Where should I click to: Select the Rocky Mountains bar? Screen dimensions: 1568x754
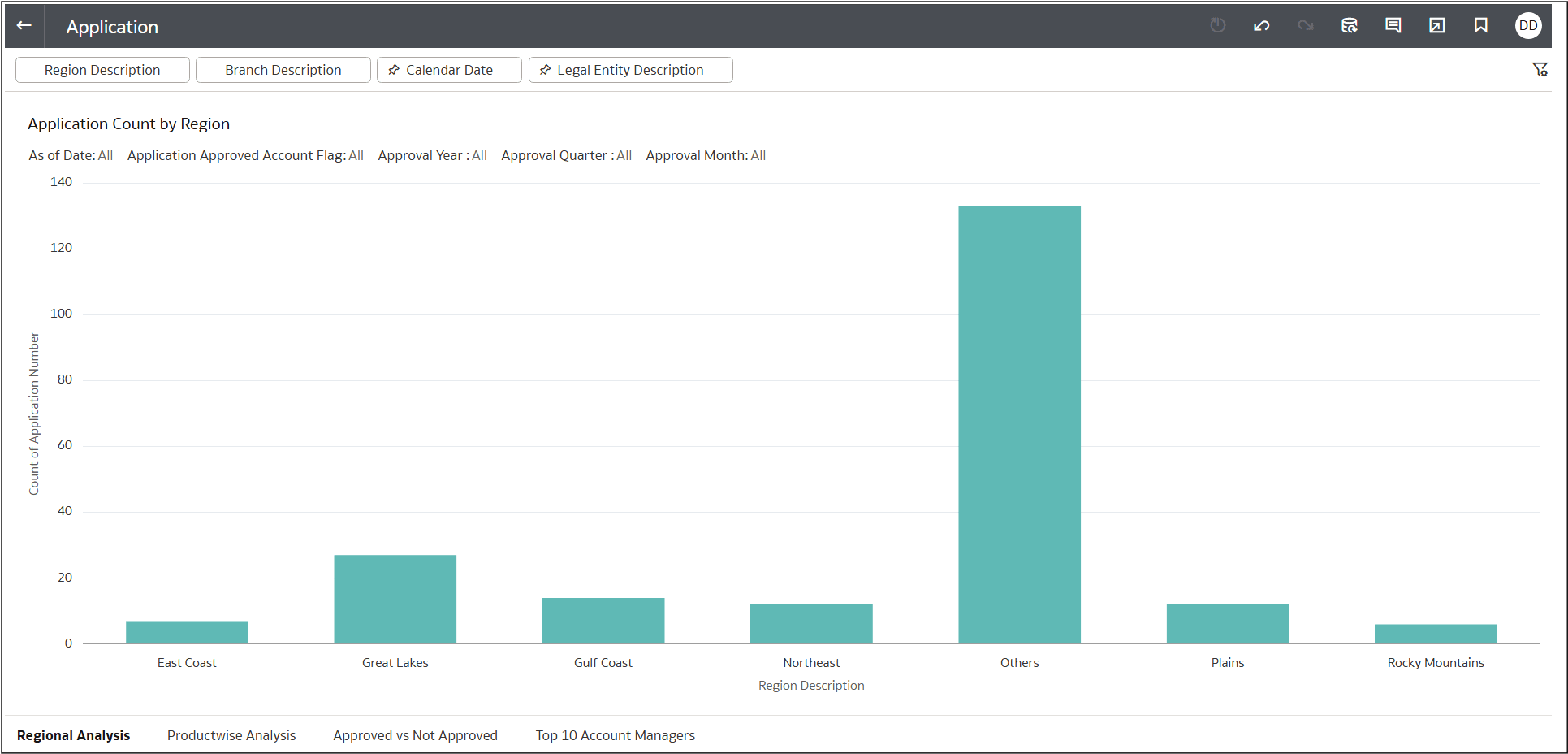1436,634
